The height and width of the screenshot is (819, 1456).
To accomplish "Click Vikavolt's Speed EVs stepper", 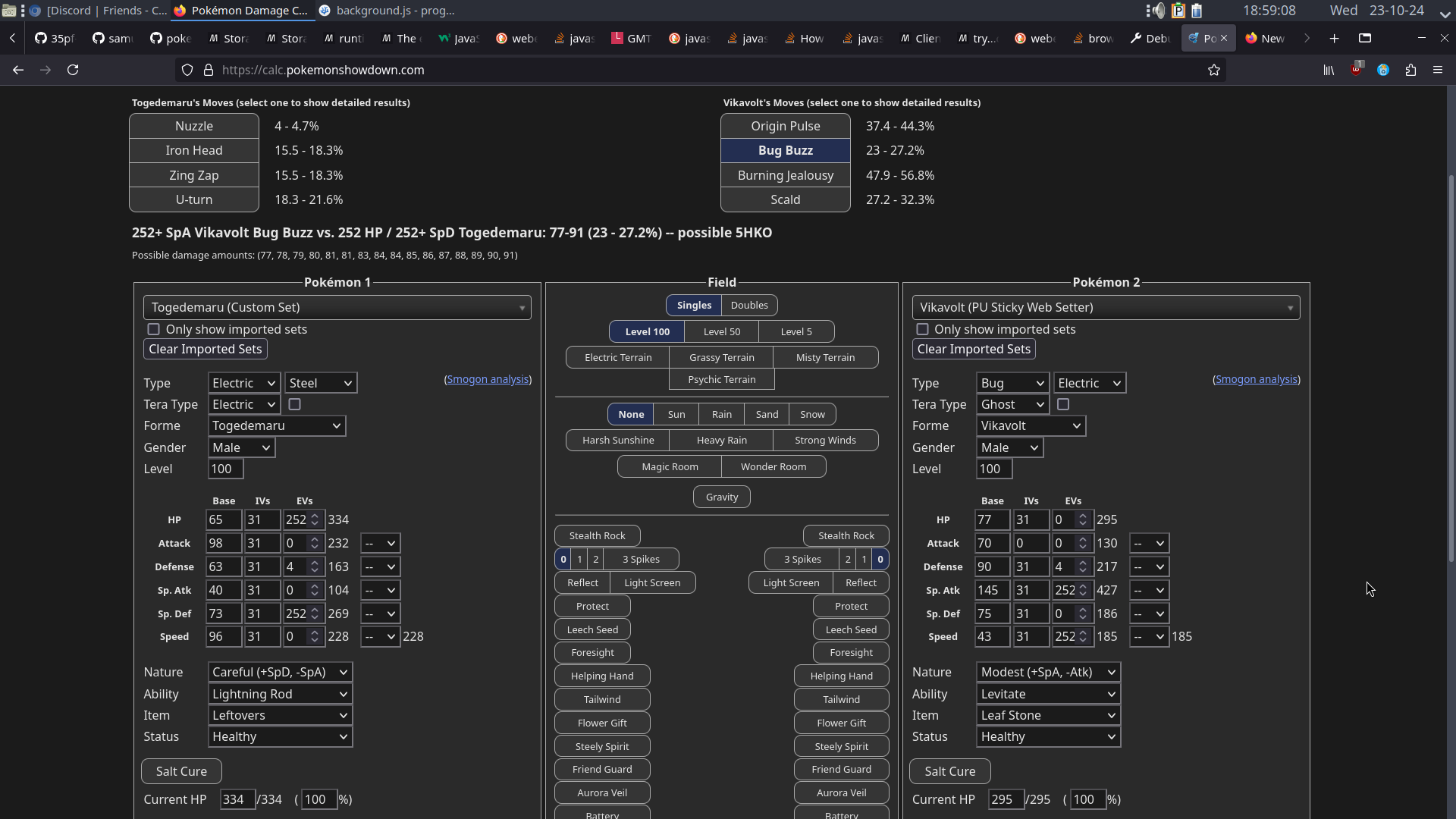I will (1083, 636).
